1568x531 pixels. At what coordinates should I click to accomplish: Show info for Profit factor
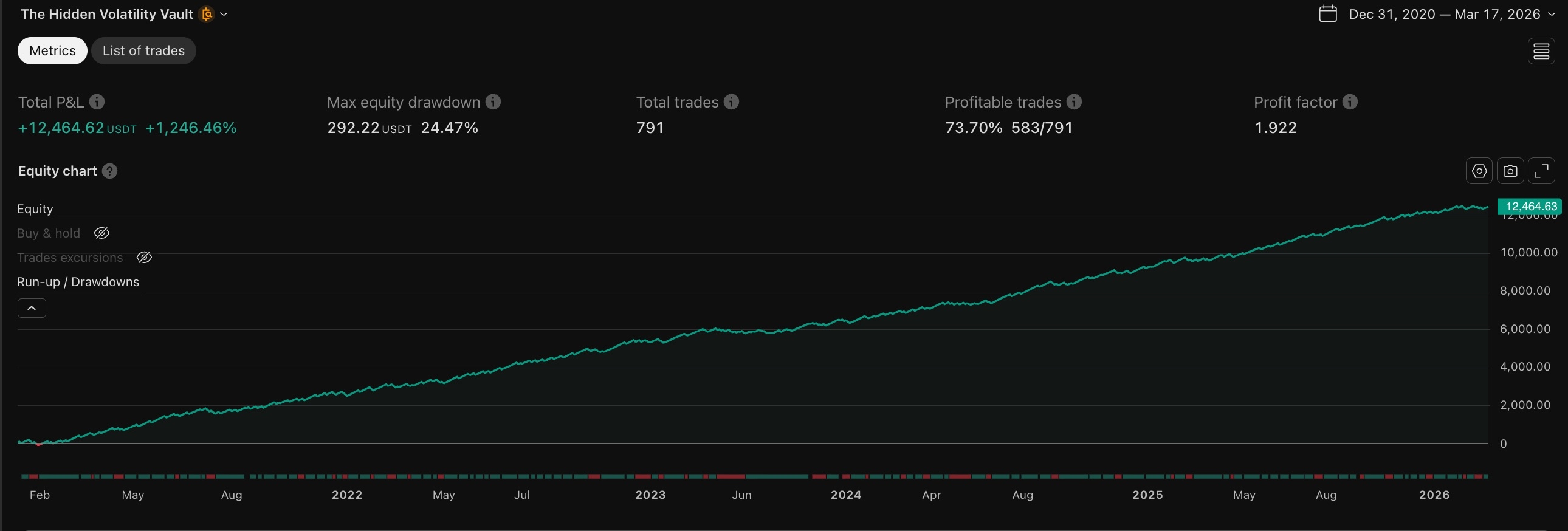[1349, 101]
